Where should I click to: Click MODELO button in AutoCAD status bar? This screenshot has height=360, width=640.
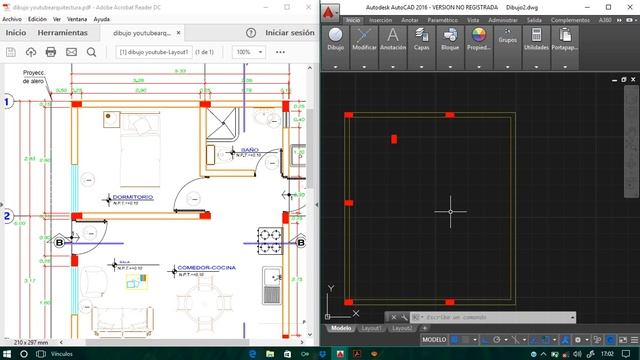click(x=434, y=340)
